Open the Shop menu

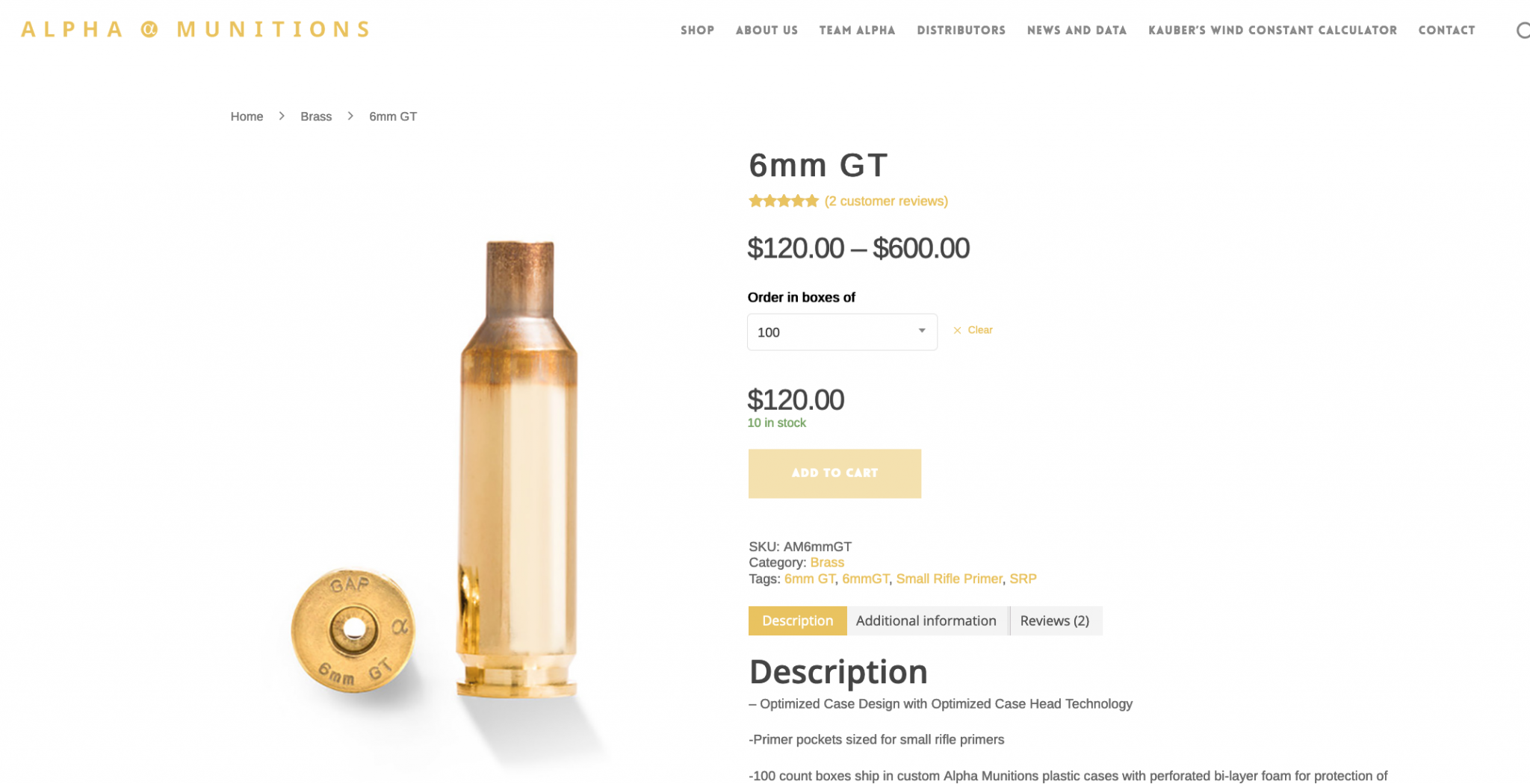coord(697,31)
